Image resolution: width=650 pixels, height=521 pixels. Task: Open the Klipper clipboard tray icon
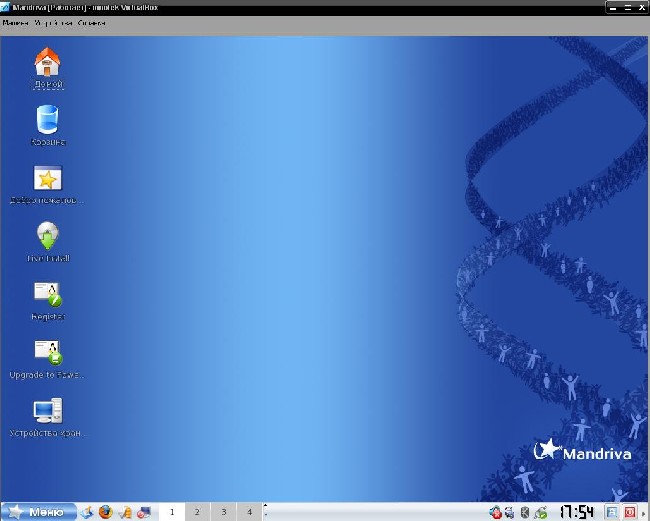pos(525,513)
